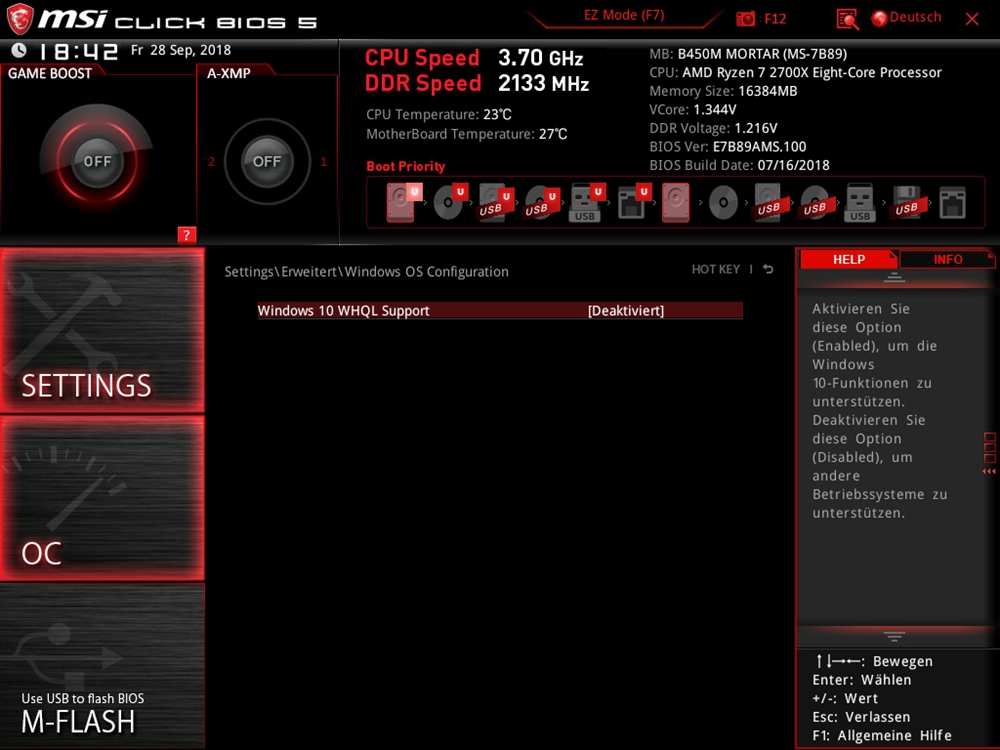The image size is (1000, 750).
Task: Click the CPU: AMD Ryzen 7 2700X line
Action: (795, 73)
